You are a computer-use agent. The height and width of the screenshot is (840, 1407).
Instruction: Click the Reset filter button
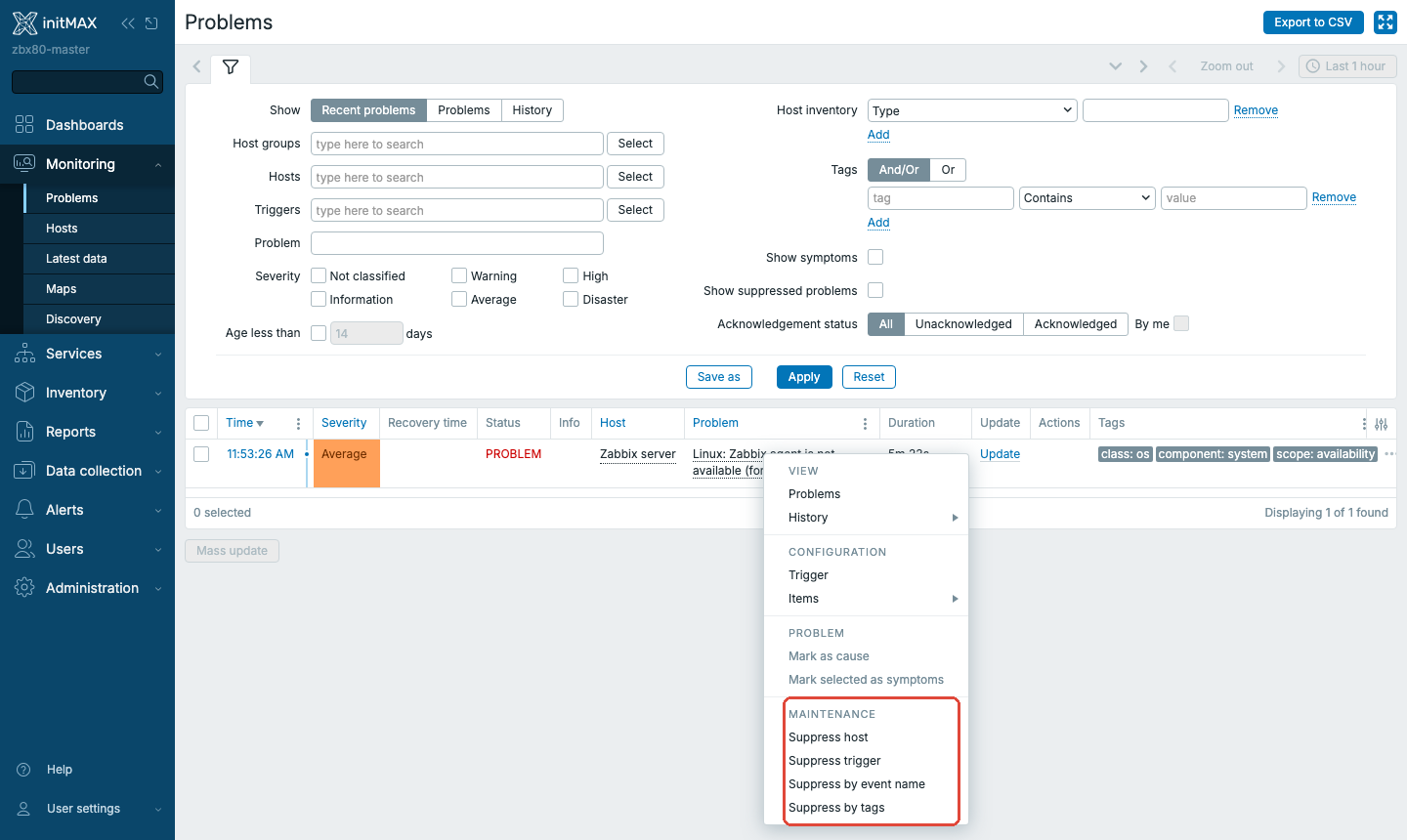tap(869, 377)
